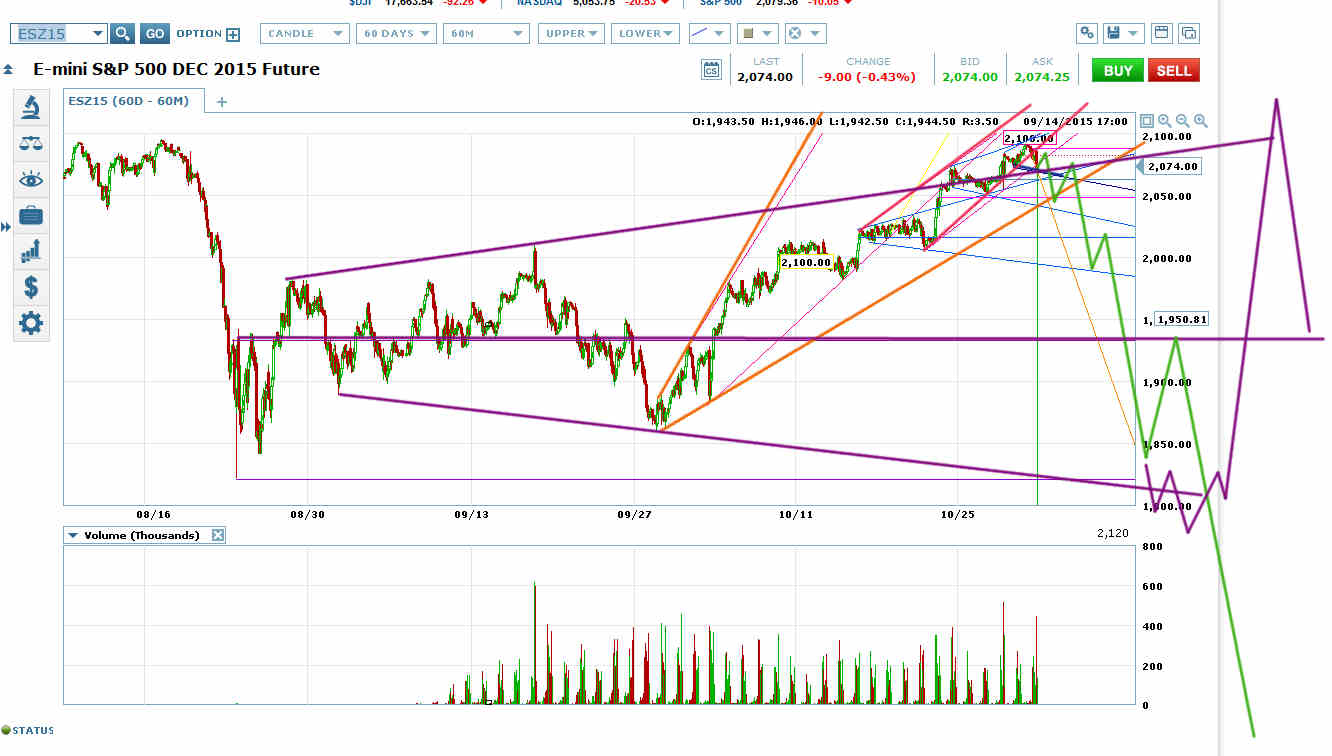The height and width of the screenshot is (756, 1332).
Task: Expand the ESZ15 symbol dropdown arrow
Action: click(97, 33)
